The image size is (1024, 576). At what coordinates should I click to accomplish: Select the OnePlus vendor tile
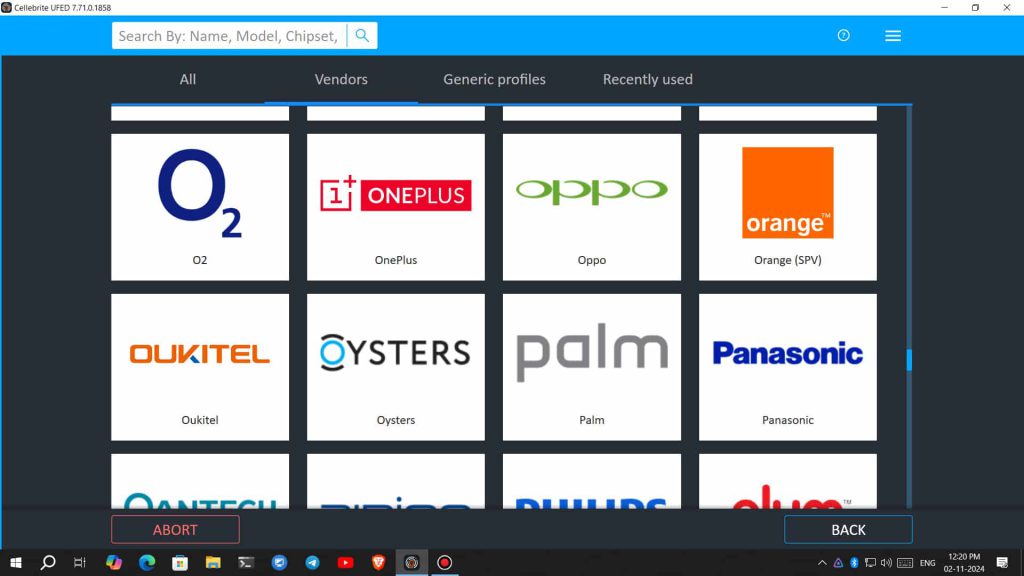tap(396, 207)
